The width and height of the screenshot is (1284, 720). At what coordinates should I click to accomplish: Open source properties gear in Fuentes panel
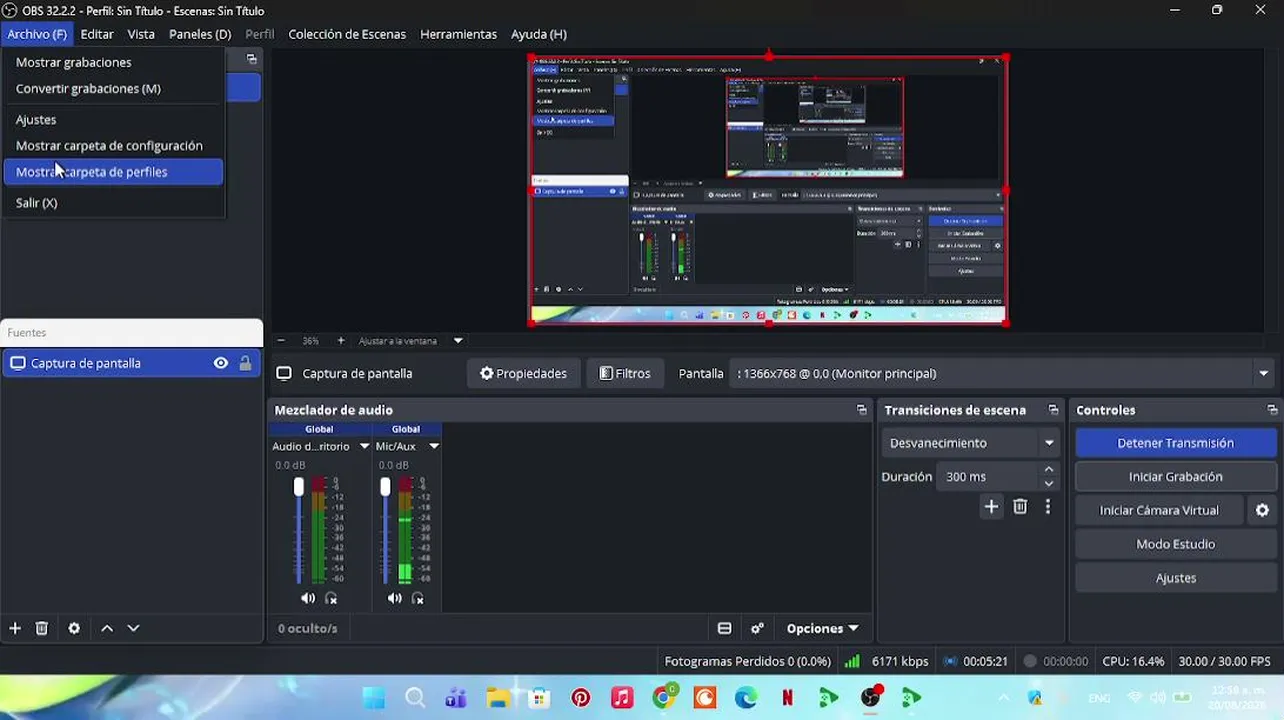(74, 628)
